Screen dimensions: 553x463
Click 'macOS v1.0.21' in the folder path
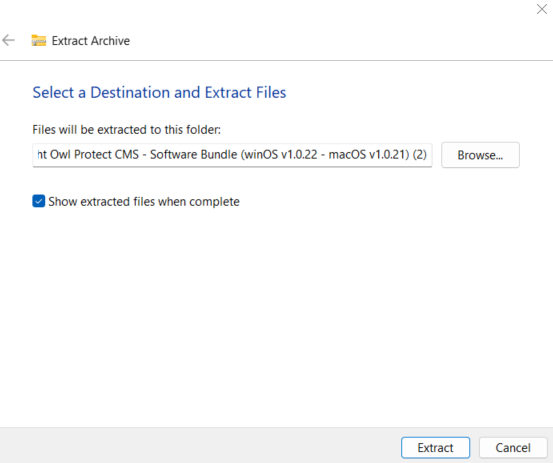click(367, 155)
